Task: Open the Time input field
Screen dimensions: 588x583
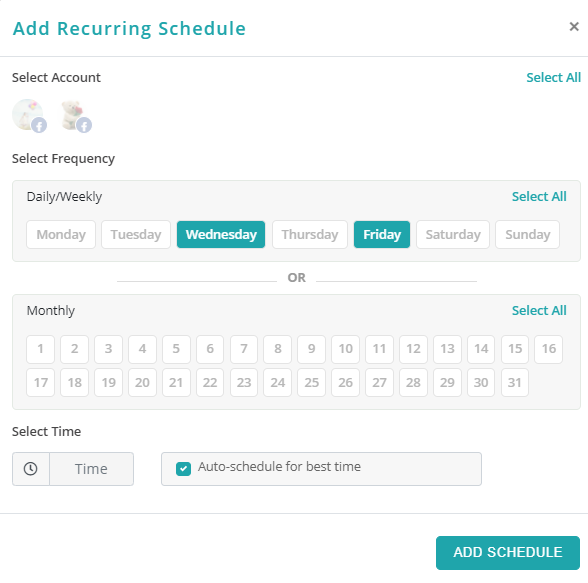Action: 91,469
